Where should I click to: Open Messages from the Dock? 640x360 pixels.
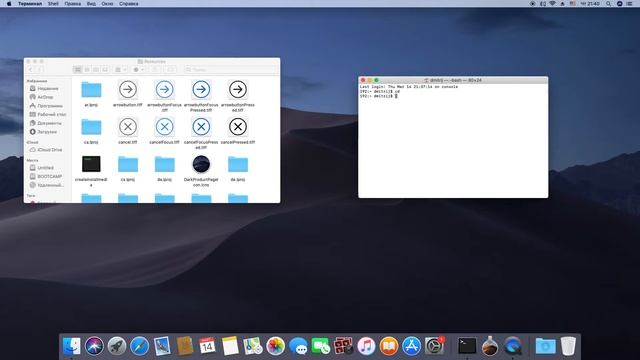[x=298, y=346]
